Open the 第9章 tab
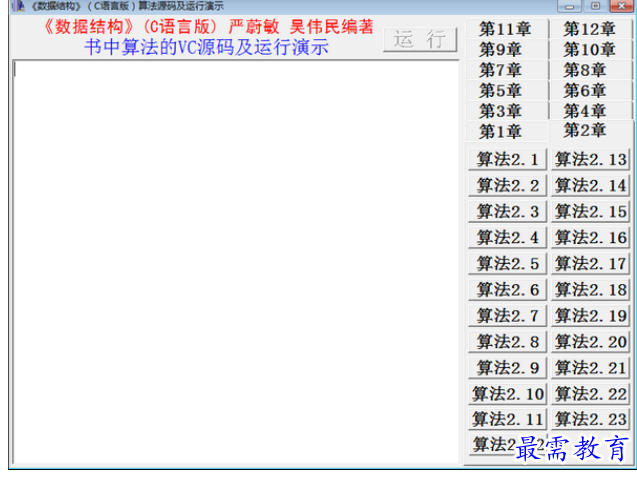This screenshot has width=637, height=480. (x=507, y=50)
